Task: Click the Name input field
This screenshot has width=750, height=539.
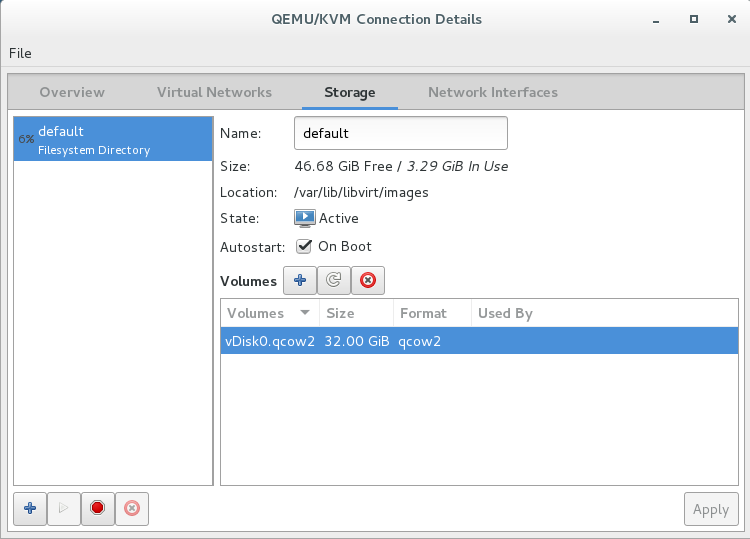Action: coord(401,133)
